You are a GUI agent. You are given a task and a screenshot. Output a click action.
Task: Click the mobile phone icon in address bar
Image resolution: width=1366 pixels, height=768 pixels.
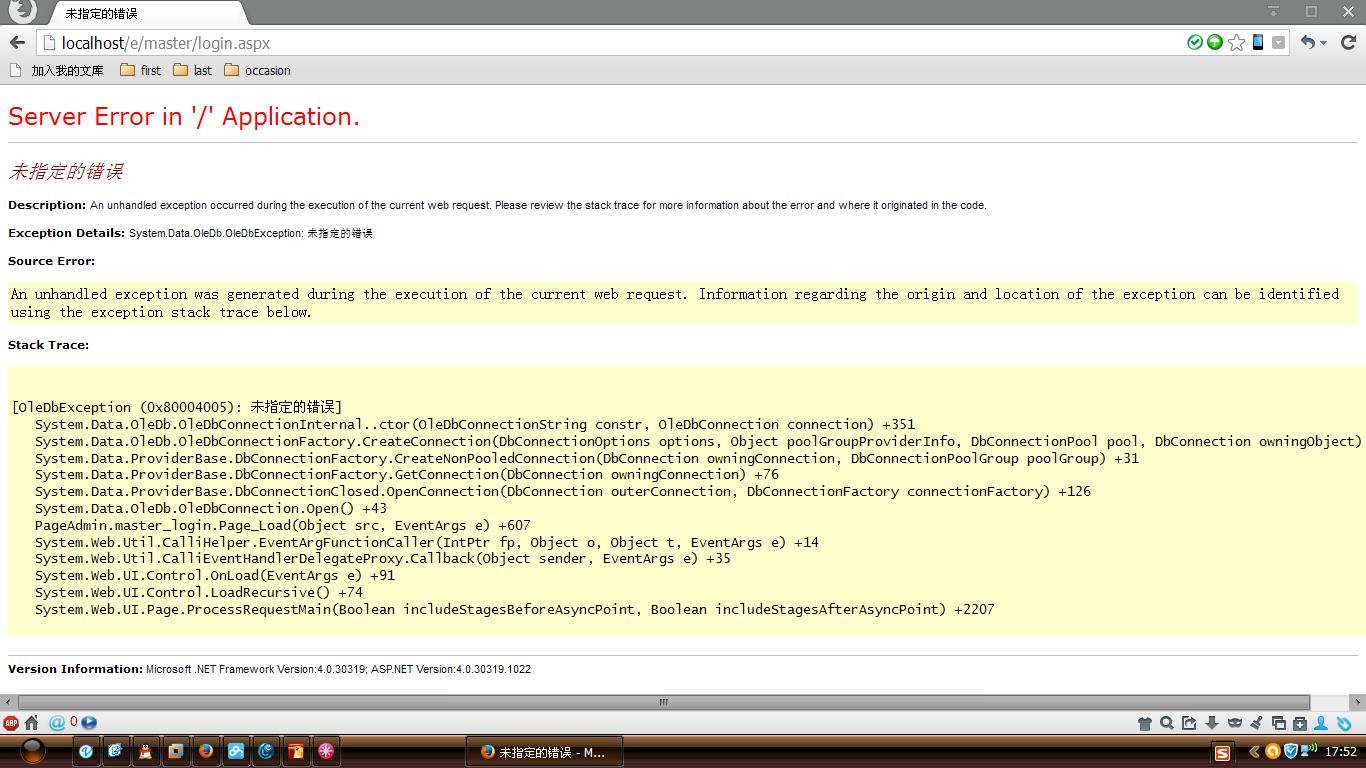click(x=1258, y=42)
